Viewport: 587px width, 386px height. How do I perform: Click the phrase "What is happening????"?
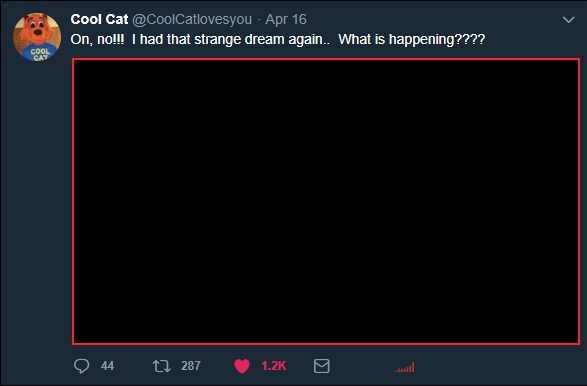coord(412,39)
